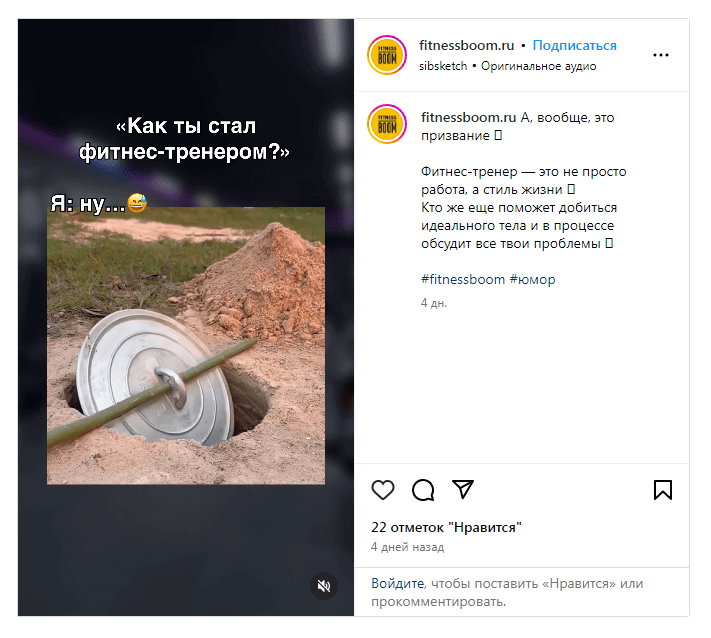Open comments via the speech bubble icon
The width and height of the screenshot is (711, 638).
click(423, 490)
